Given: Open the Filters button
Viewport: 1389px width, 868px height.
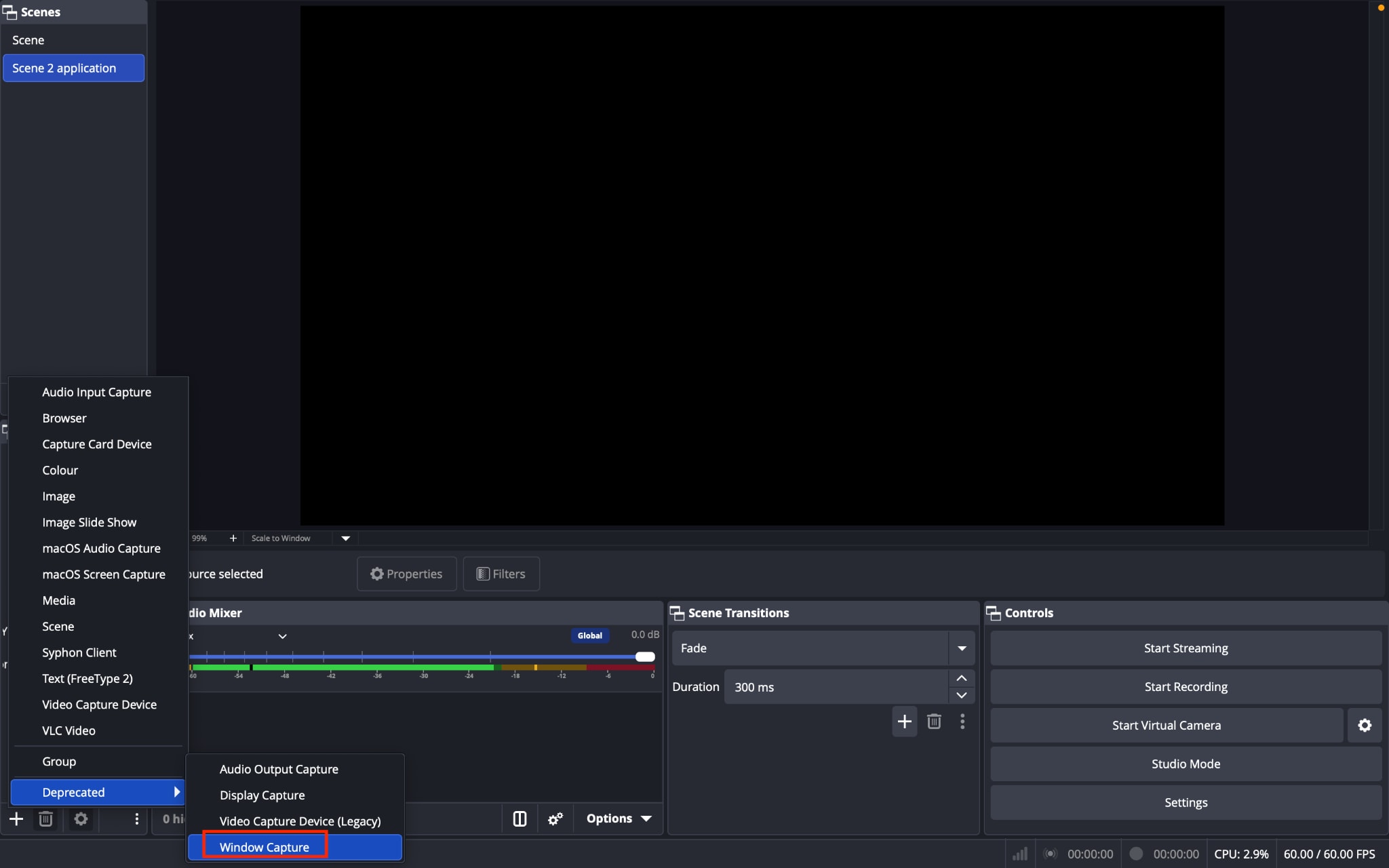Looking at the screenshot, I should 501,574.
